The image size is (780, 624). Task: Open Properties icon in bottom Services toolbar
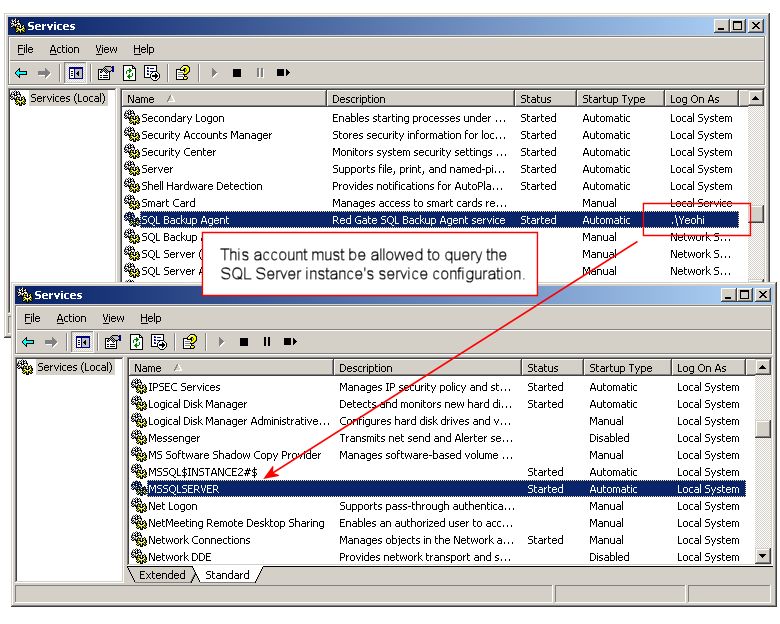[112, 342]
